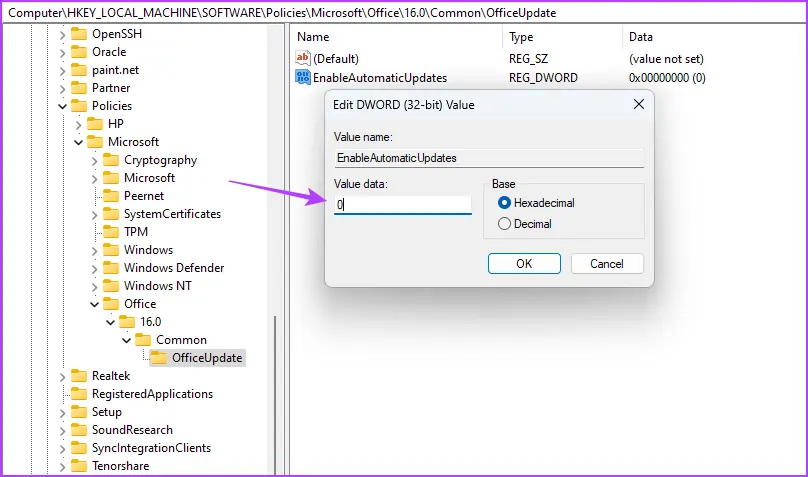
Task: Click the OfficeUpdate folder icon
Action: point(158,357)
